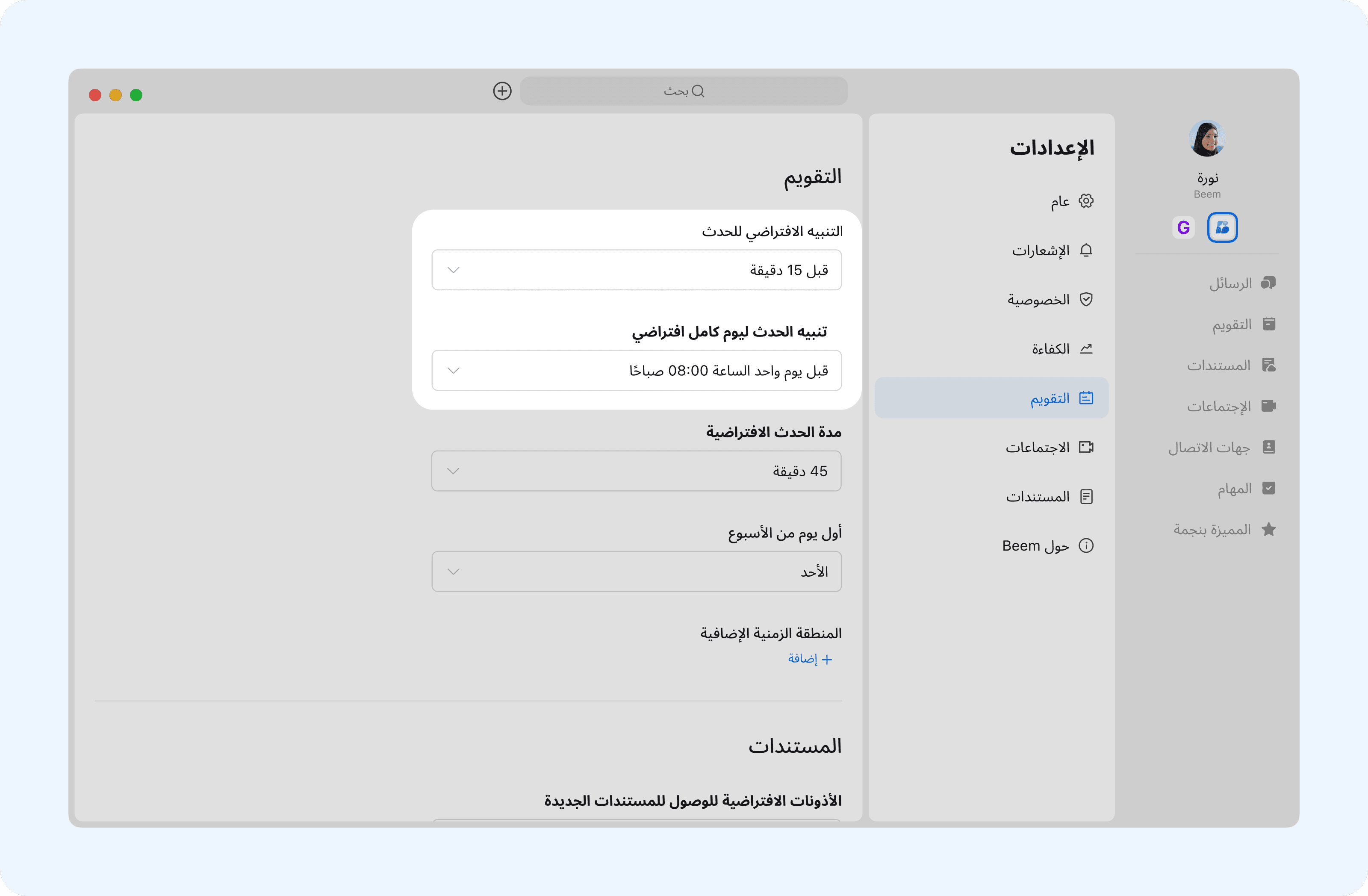Click the plus icon beside search bar
This screenshot has width=1368, height=896.
pyautogui.click(x=502, y=91)
